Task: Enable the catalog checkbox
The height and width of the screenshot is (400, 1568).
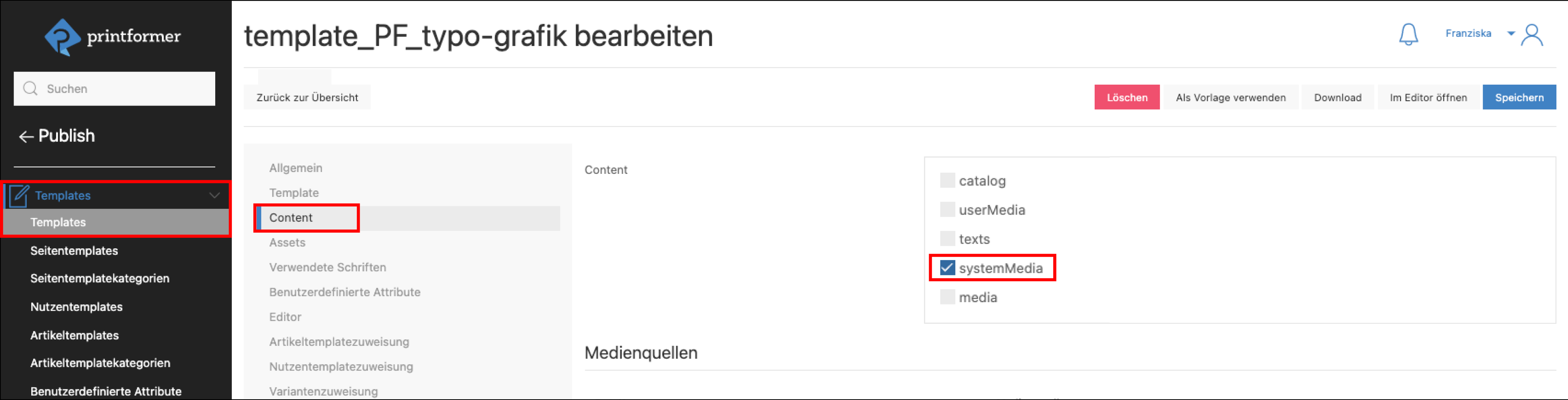Action: point(947,180)
